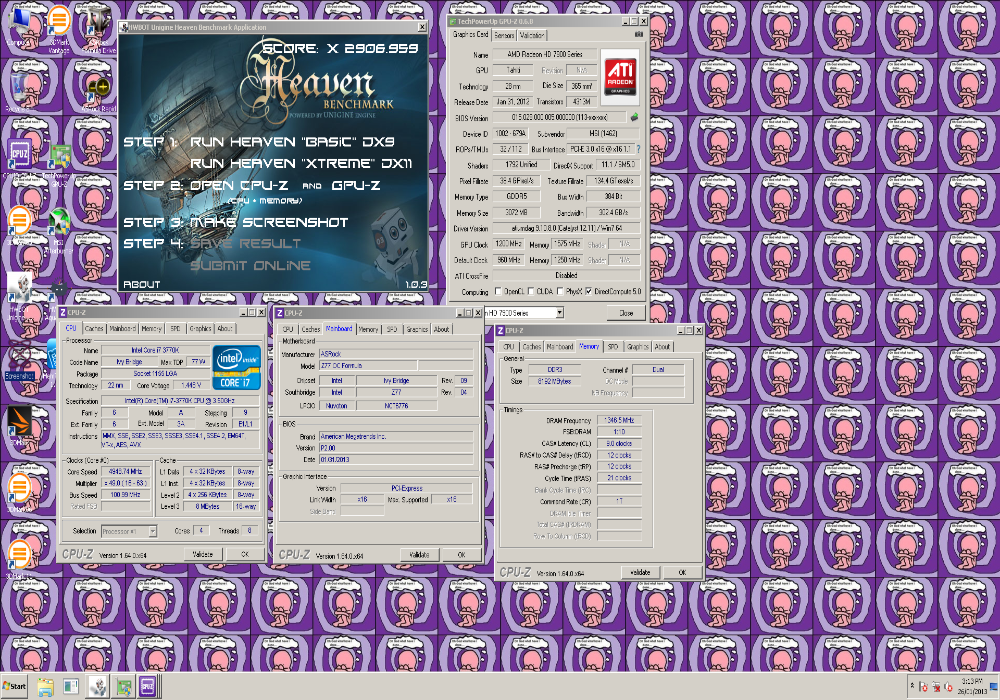Click the CPU-Z taskbar icon
Viewport: 1000px width, 700px height.
[x=147, y=687]
